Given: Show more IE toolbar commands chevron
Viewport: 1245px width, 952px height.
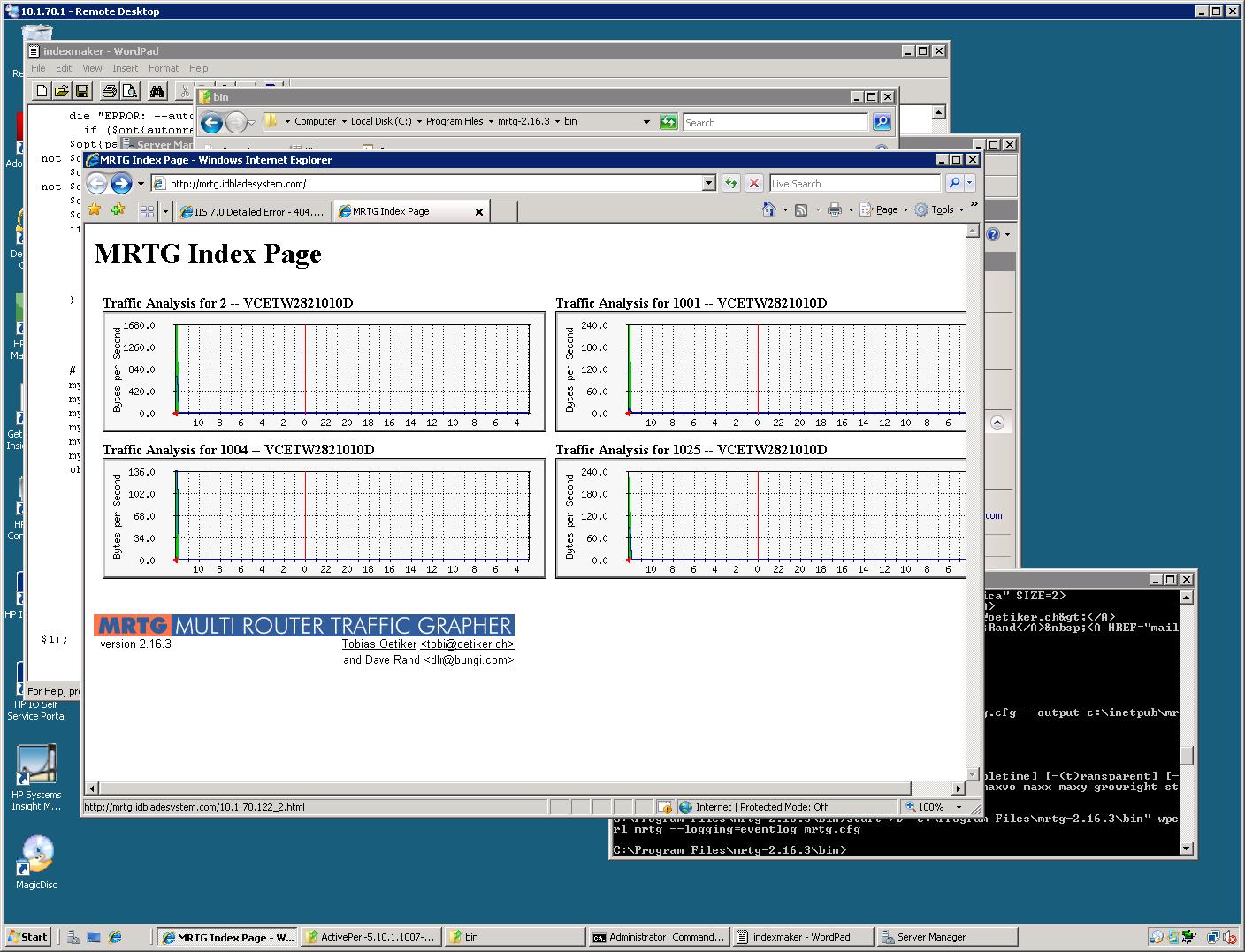Looking at the screenshot, I should pos(974,204).
